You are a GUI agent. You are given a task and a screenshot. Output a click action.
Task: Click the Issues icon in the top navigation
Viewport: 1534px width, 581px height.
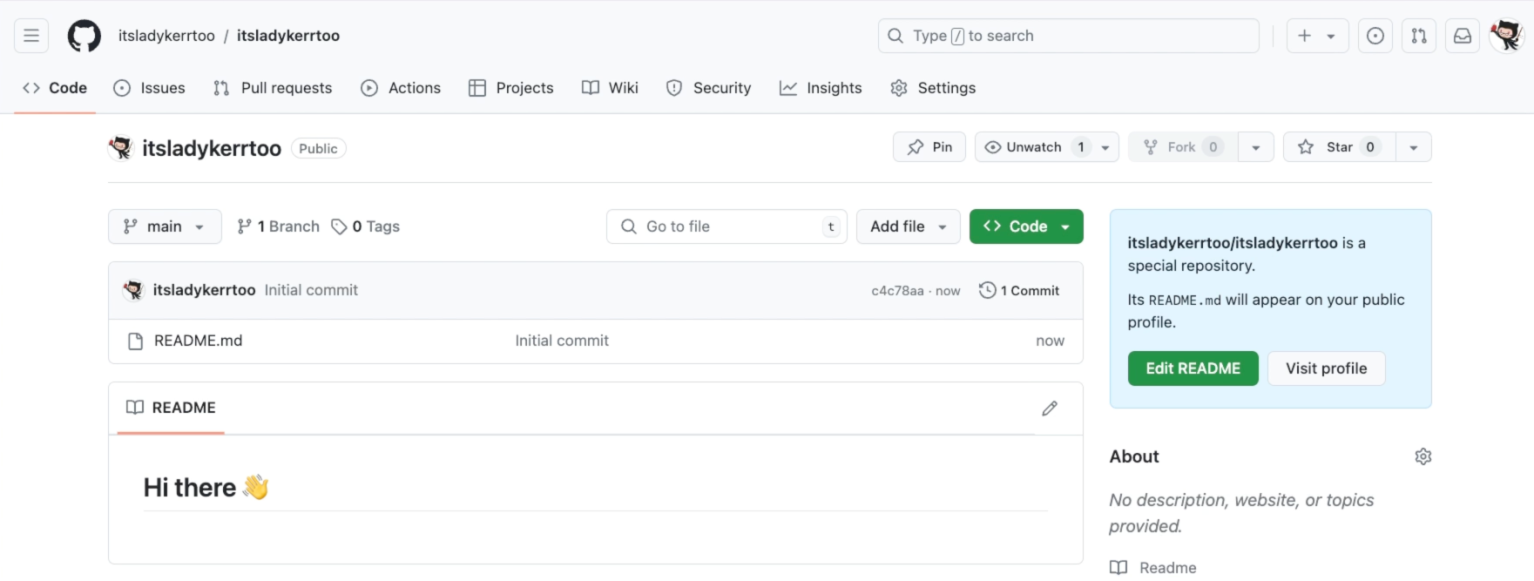click(1374, 35)
